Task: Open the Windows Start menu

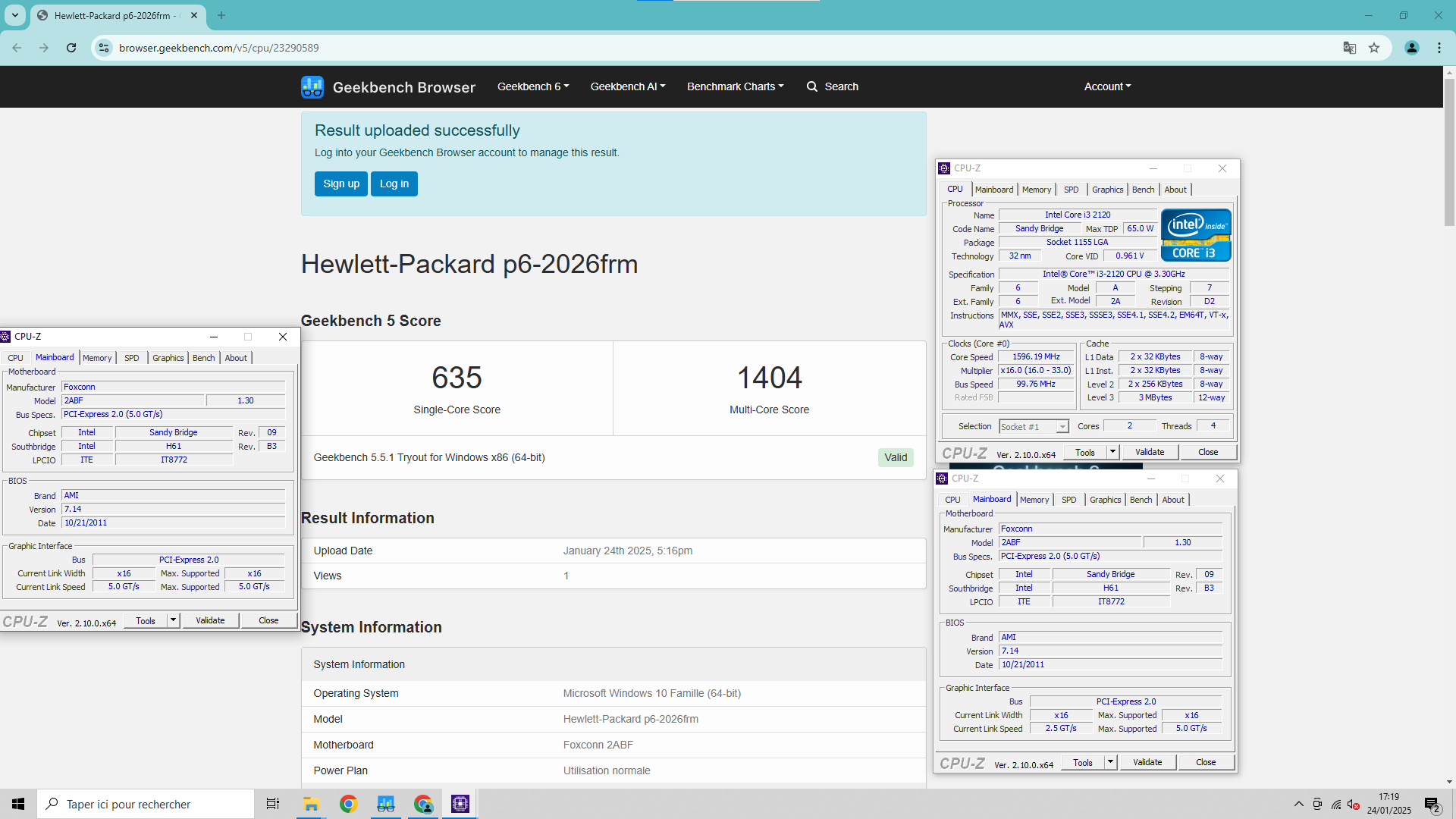Action: coord(18,804)
